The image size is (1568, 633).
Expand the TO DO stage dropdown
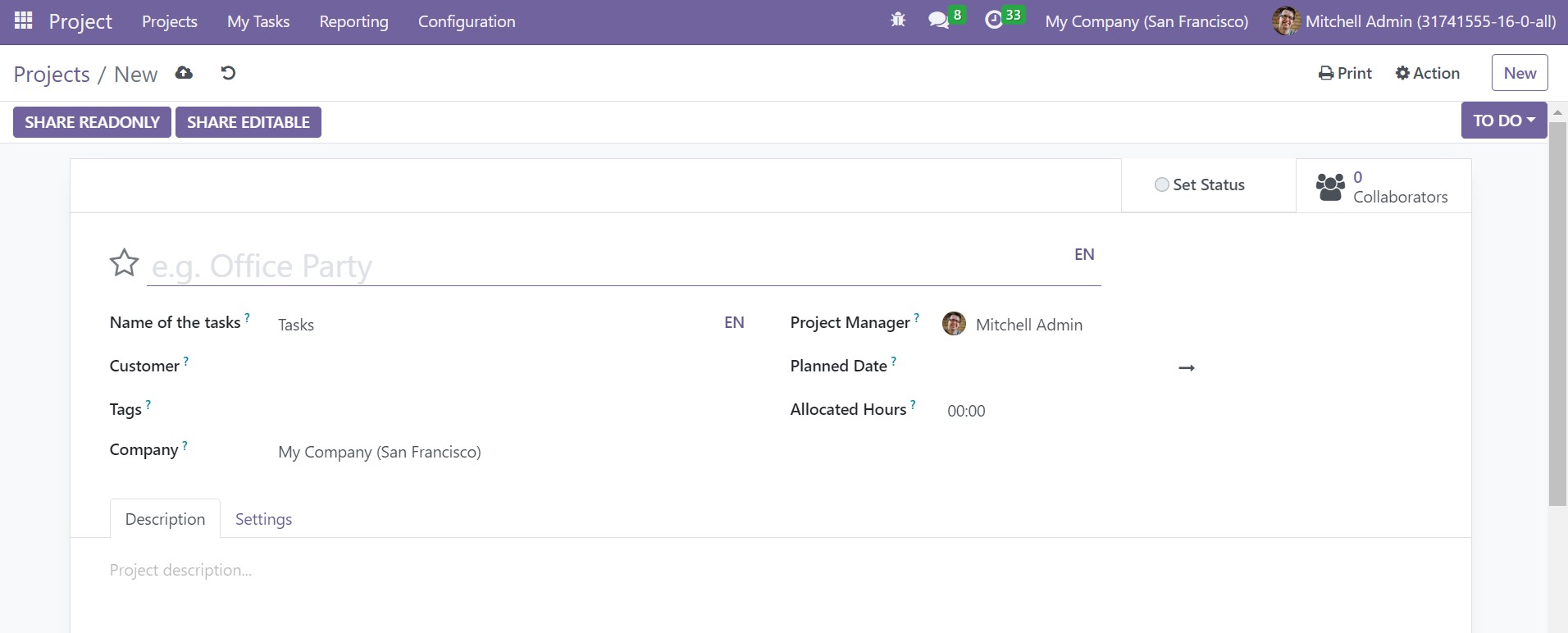coord(1503,121)
